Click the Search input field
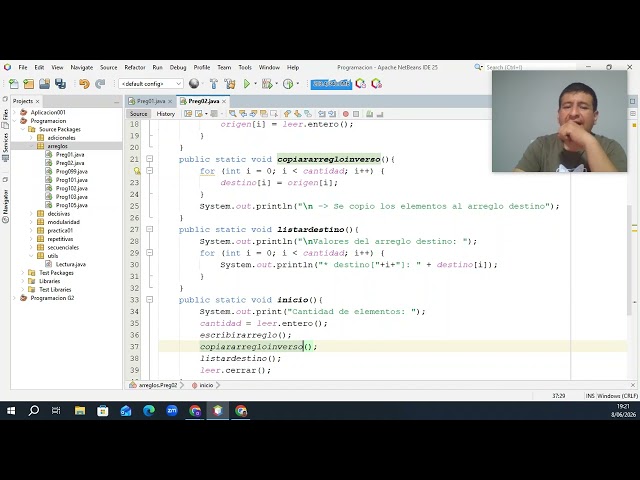Image resolution: width=640 pixels, height=480 pixels. (x=529, y=67)
